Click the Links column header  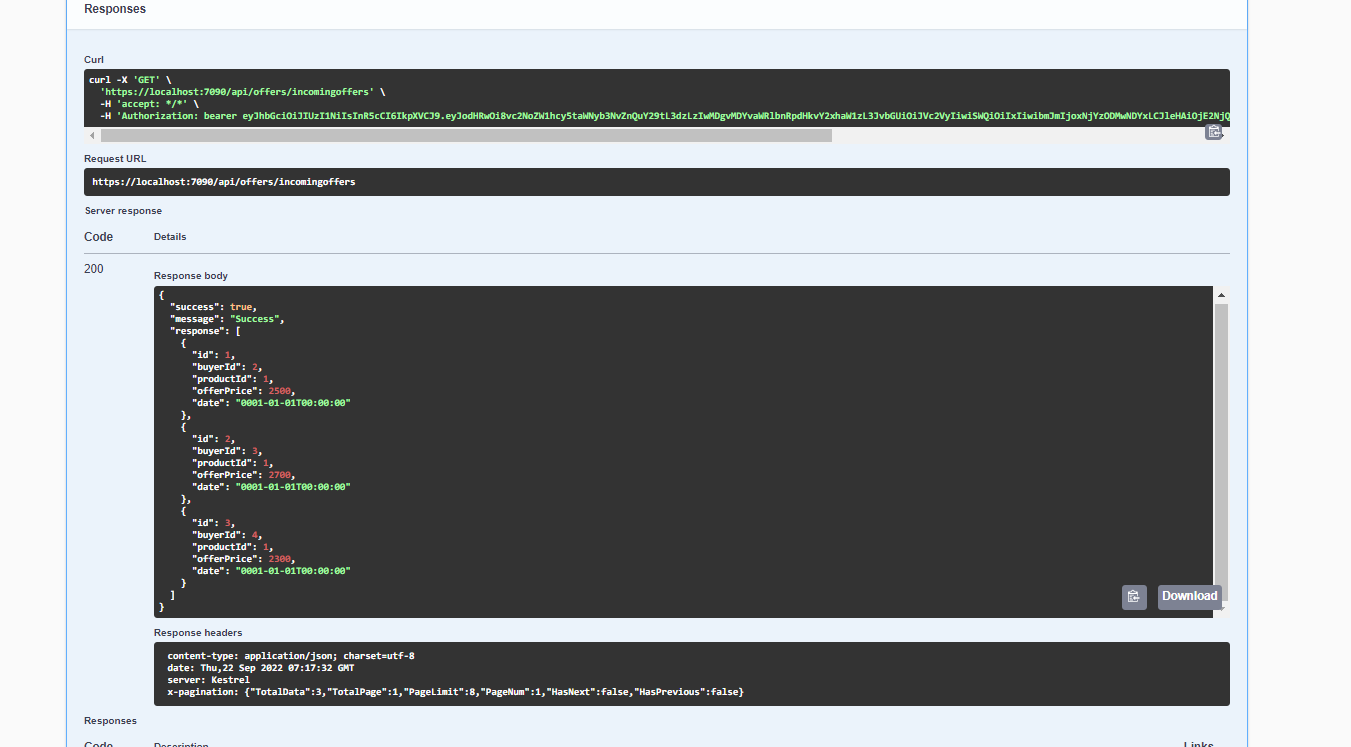(1197, 744)
